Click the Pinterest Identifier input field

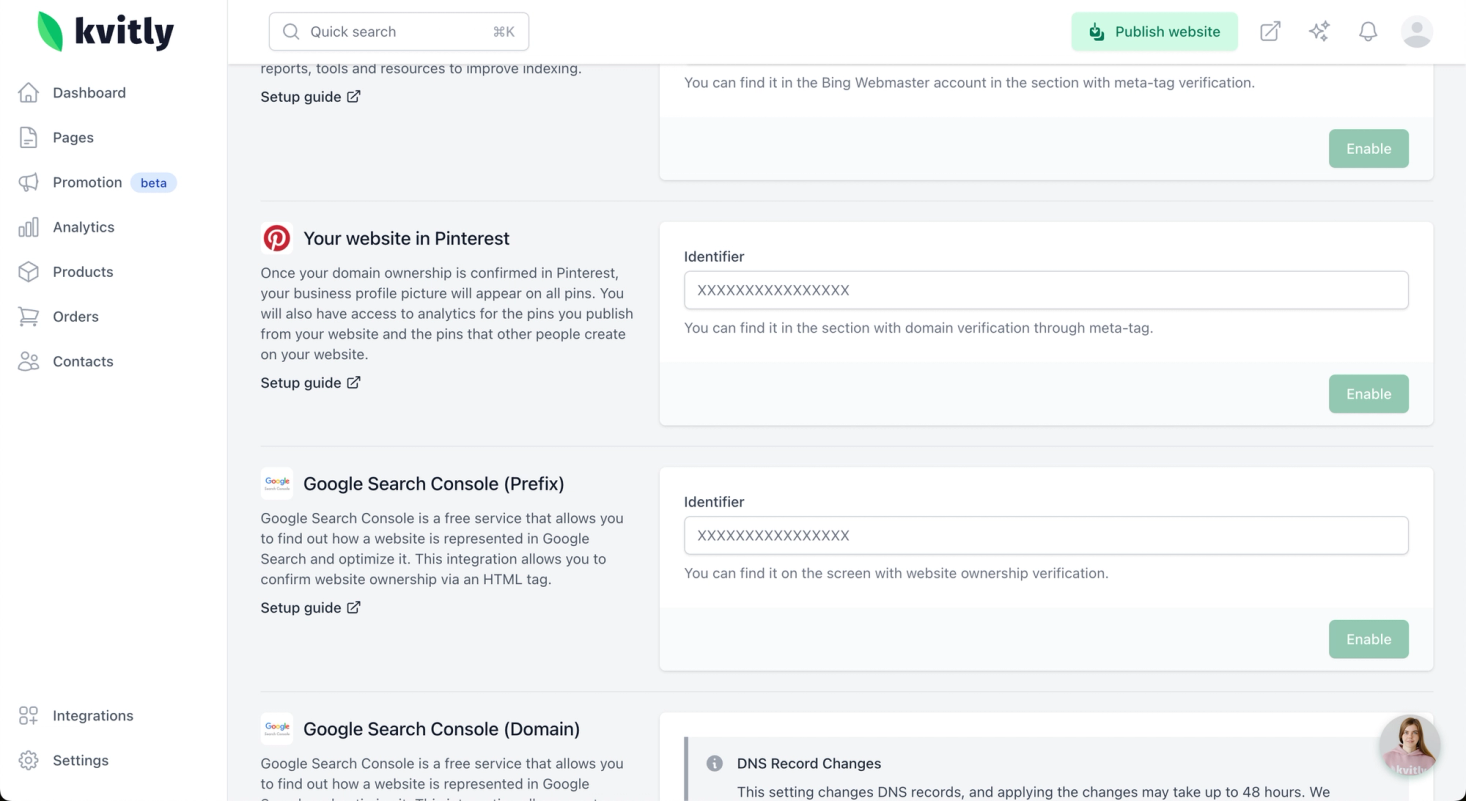tap(1046, 290)
